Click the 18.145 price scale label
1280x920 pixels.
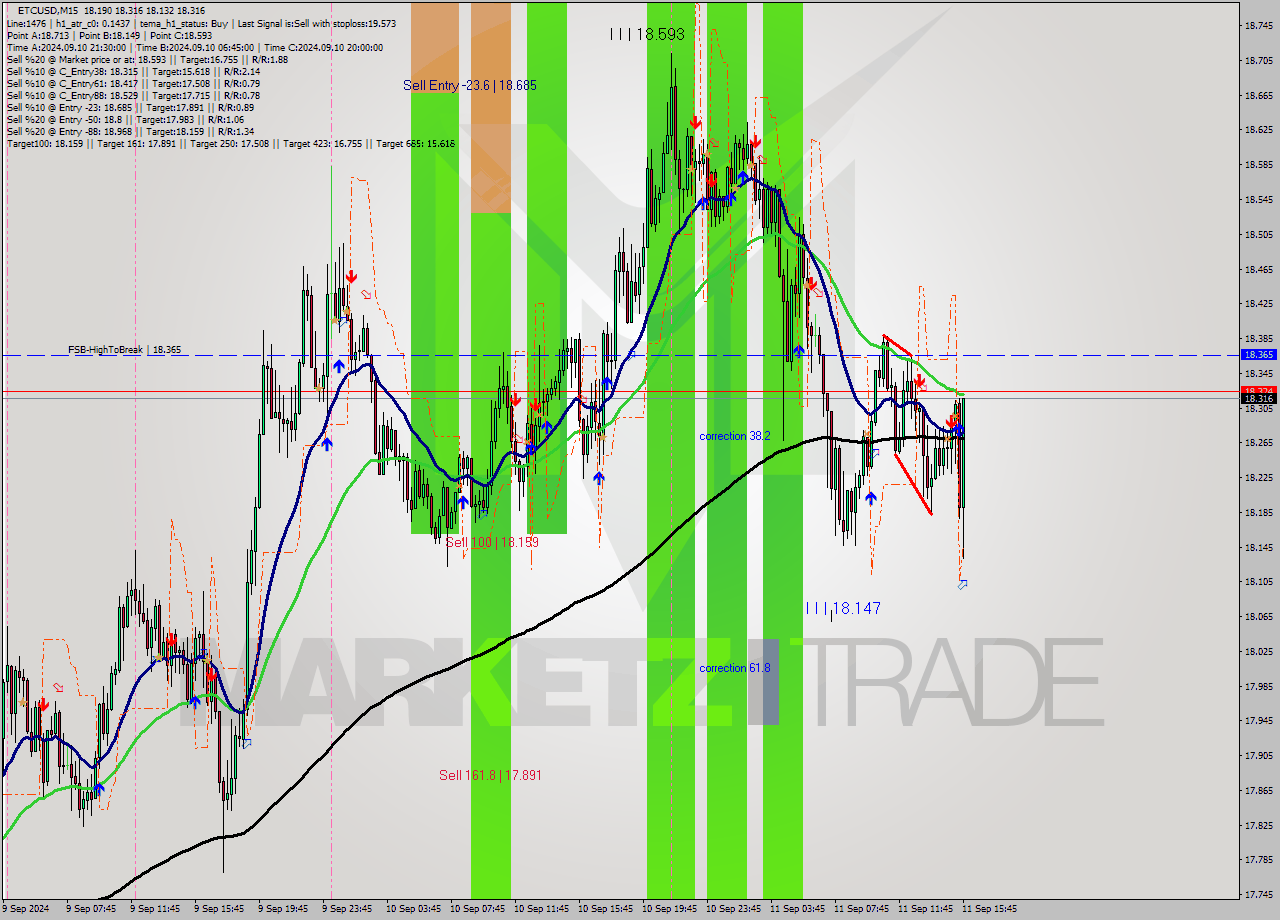[x=1258, y=547]
